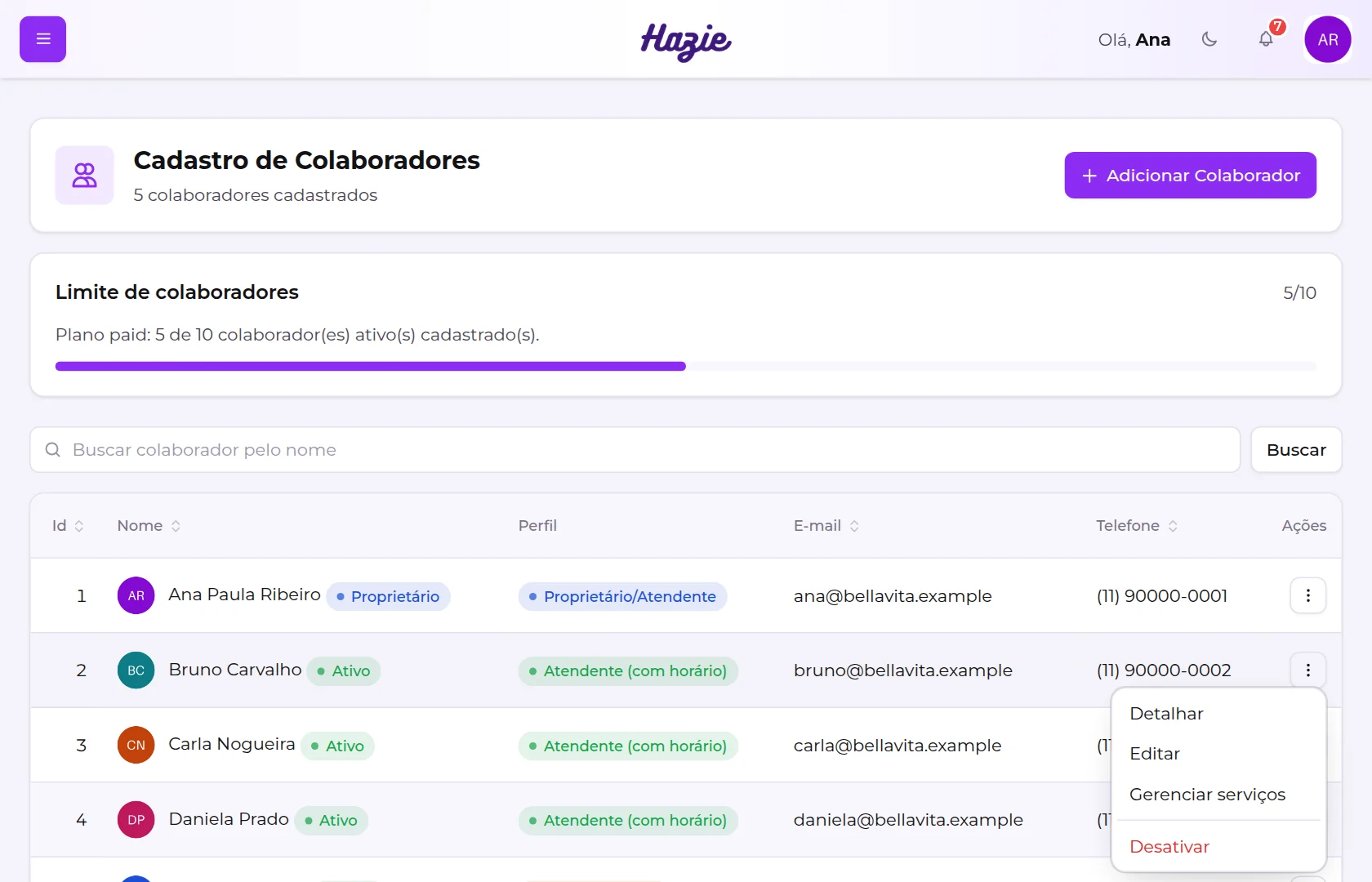Click the CN avatar for Carla
The height and width of the screenshot is (882, 1372).
pyautogui.click(x=136, y=745)
